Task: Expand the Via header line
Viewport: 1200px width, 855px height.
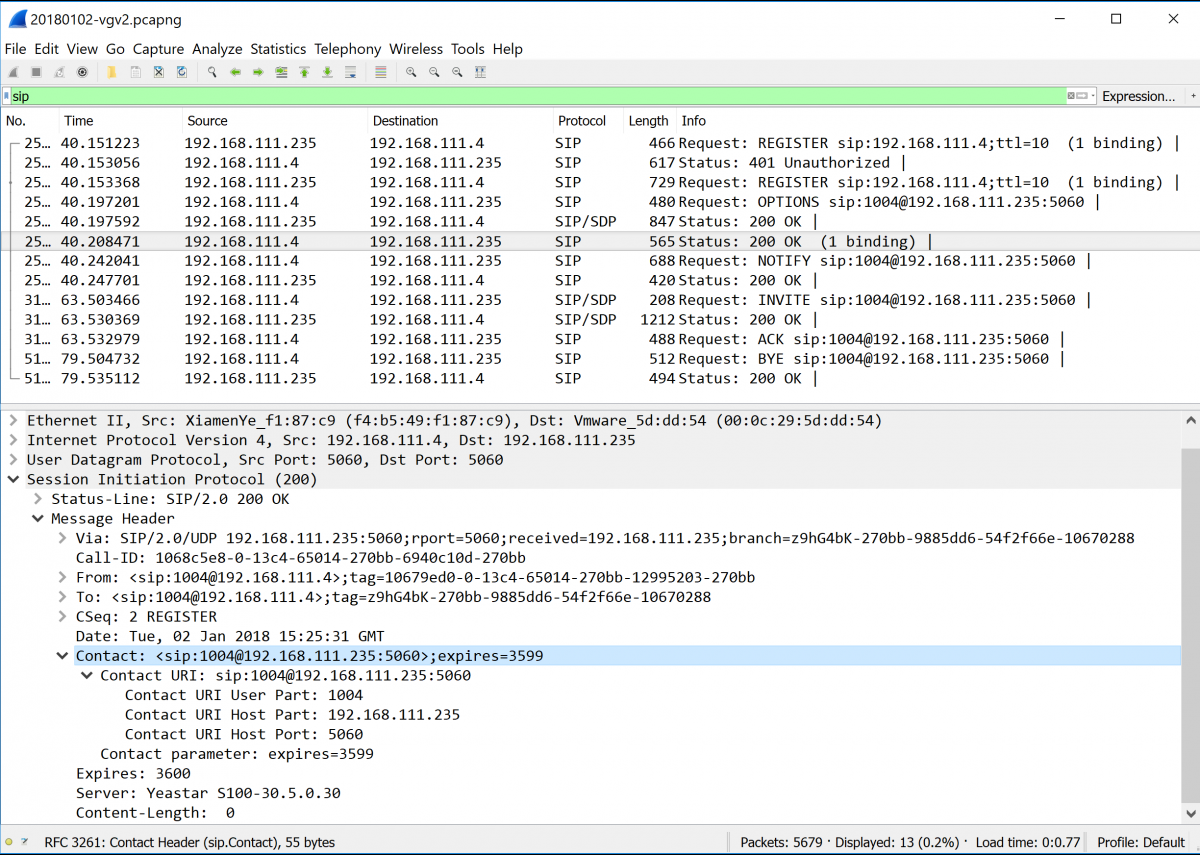Action: pyautogui.click(x=63, y=538)
